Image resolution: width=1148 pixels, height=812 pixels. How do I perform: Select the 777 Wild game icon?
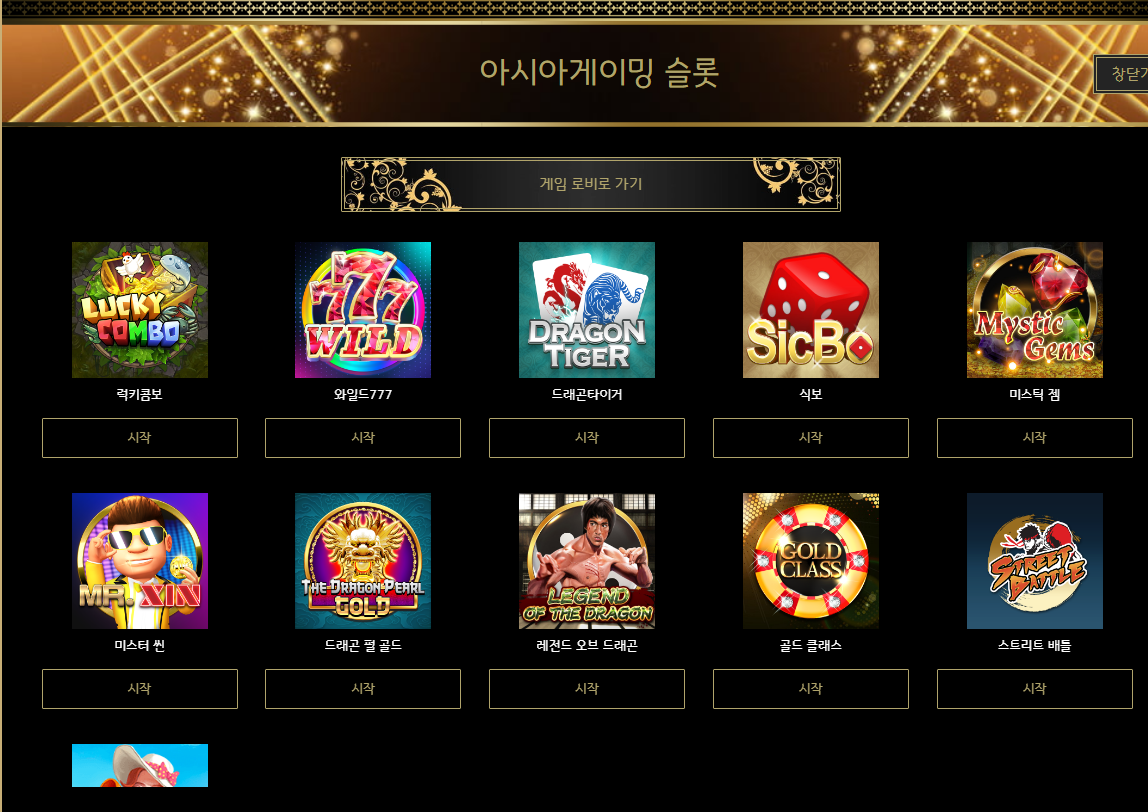click(x=363, y=310)
